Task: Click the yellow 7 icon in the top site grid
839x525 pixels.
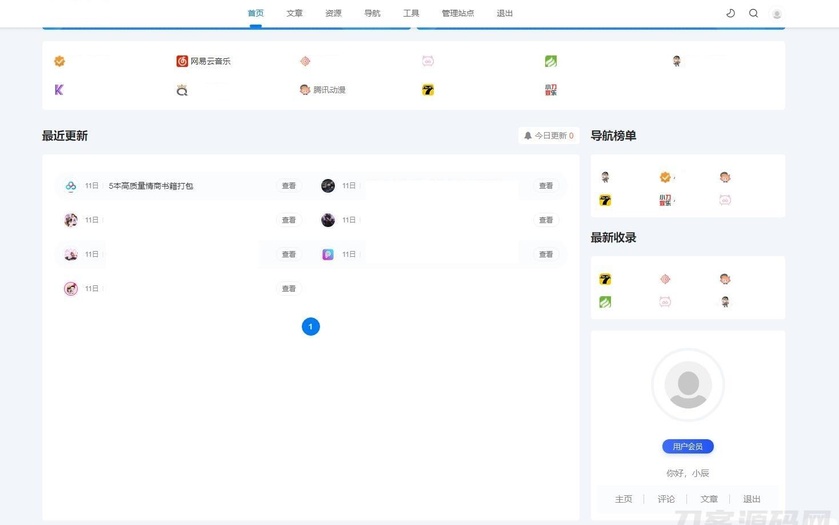Action: (428, 90)
